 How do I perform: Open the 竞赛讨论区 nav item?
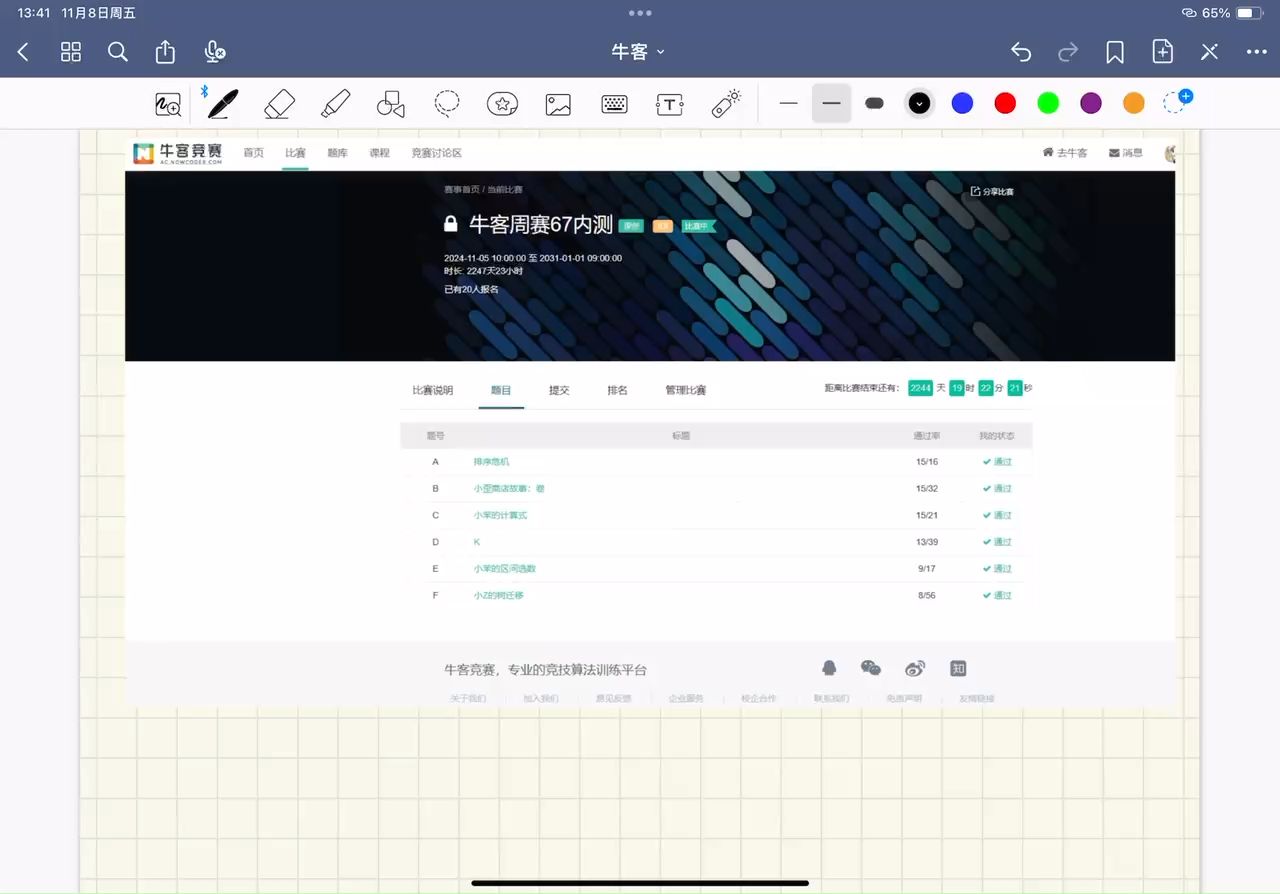436,153
